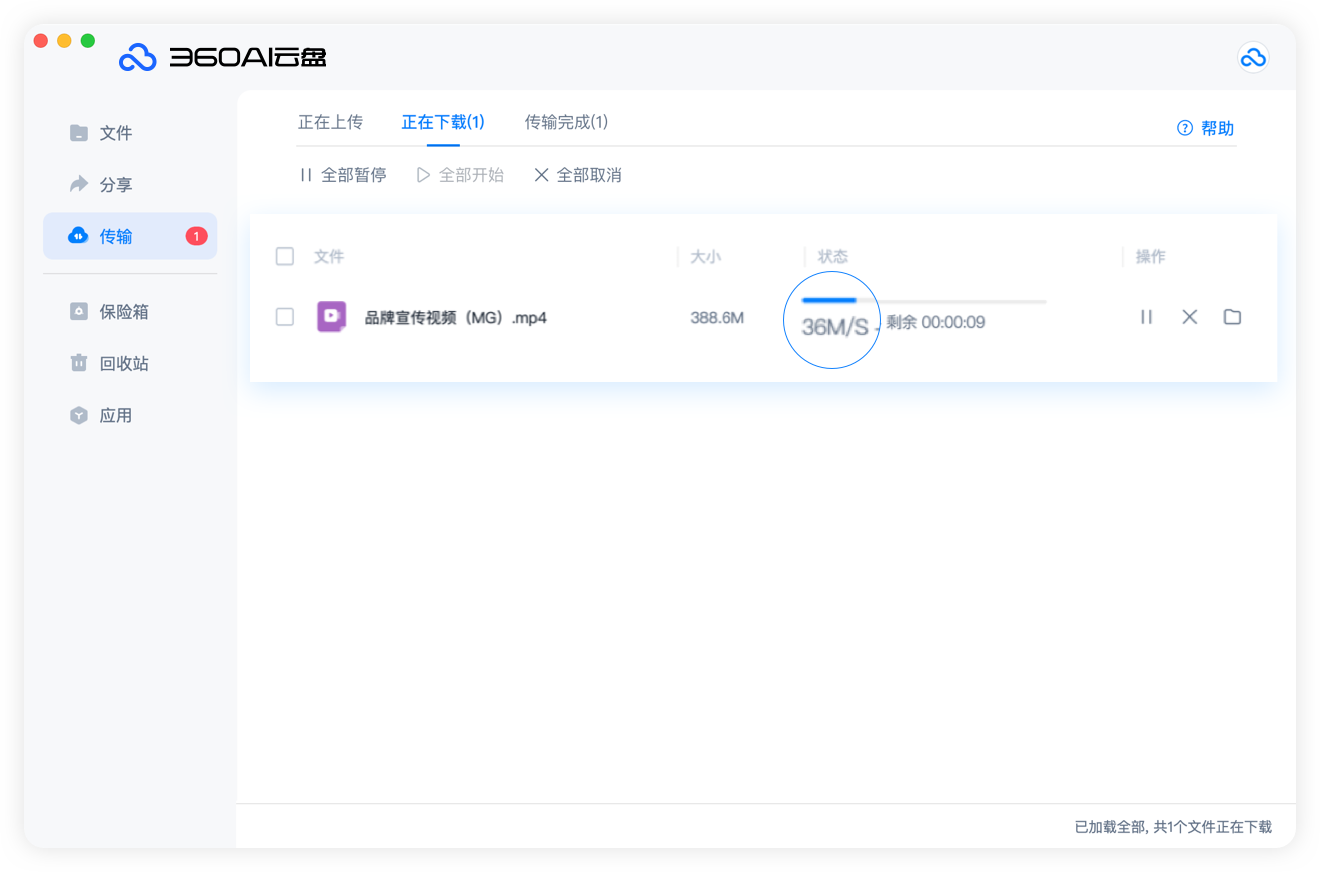This screenshot has width=1320, height=872.
Task: Click the 全部取消 cancel-all button
Action: tap(578, 175)
